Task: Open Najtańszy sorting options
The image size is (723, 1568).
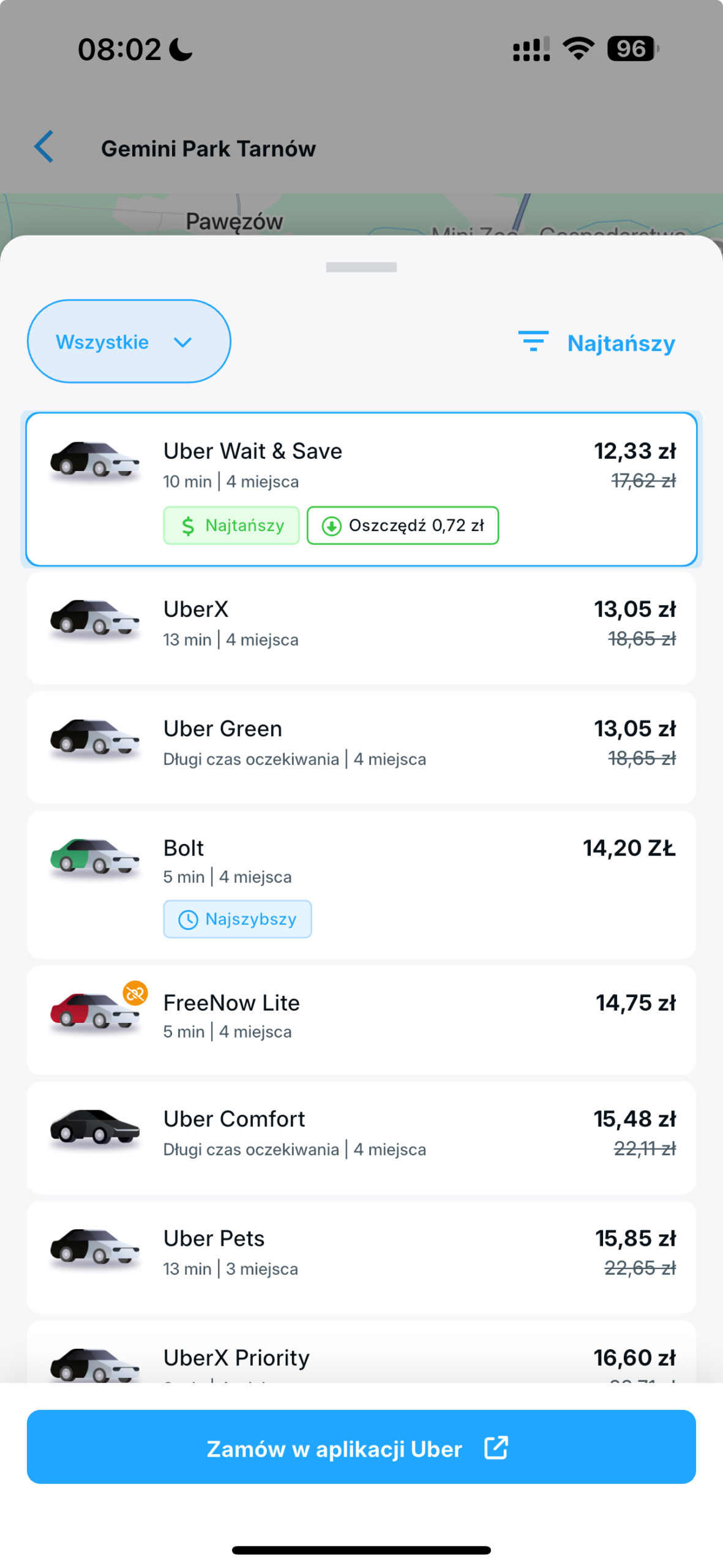Action: point(621,343)
